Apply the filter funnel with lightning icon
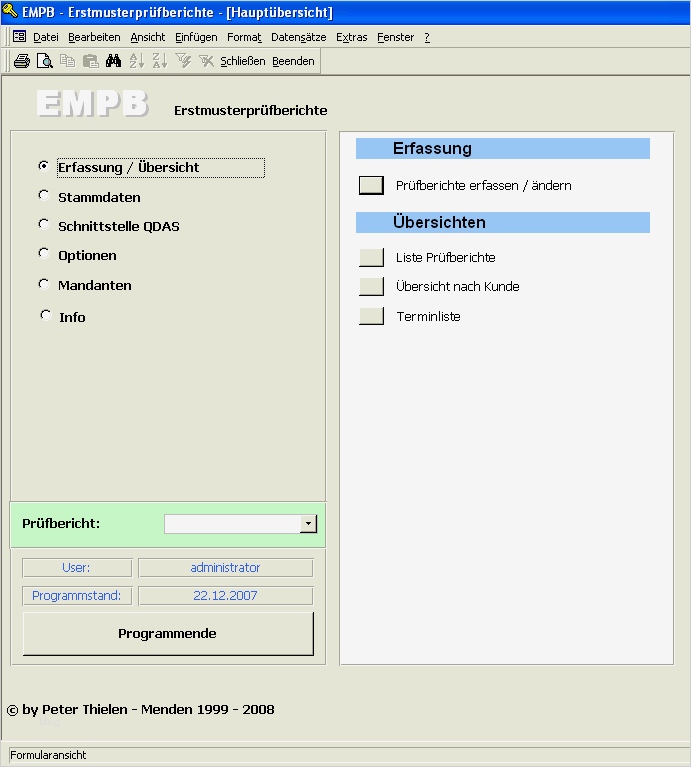 (x=183, y=61)
